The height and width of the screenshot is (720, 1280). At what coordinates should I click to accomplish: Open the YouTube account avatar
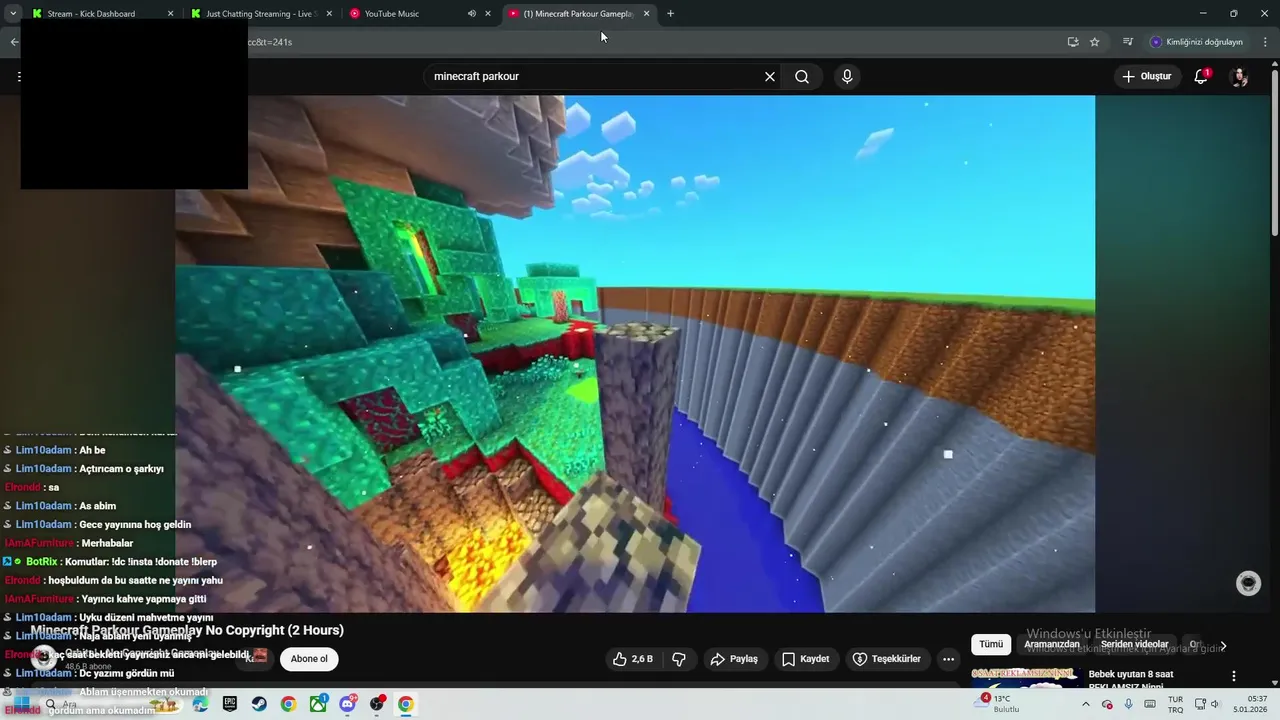(x=1239, y=77)
